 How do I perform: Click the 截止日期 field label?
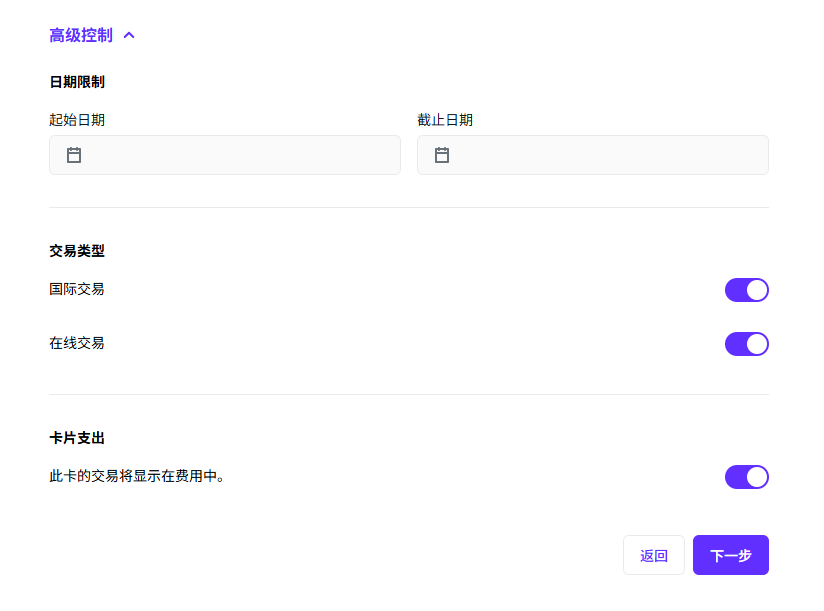tap(445, 120)
